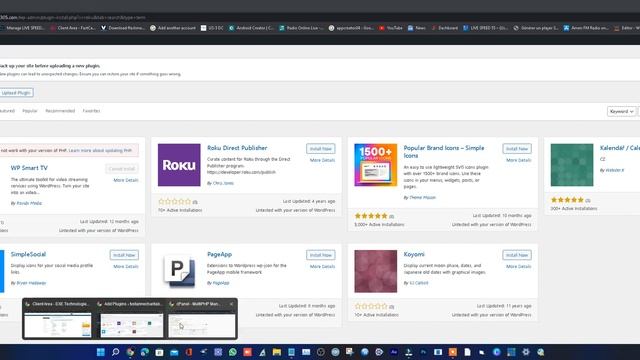Open the Koyomi plugin title
The width and height of the screenshot is (640, 360).
pos(414,254)
